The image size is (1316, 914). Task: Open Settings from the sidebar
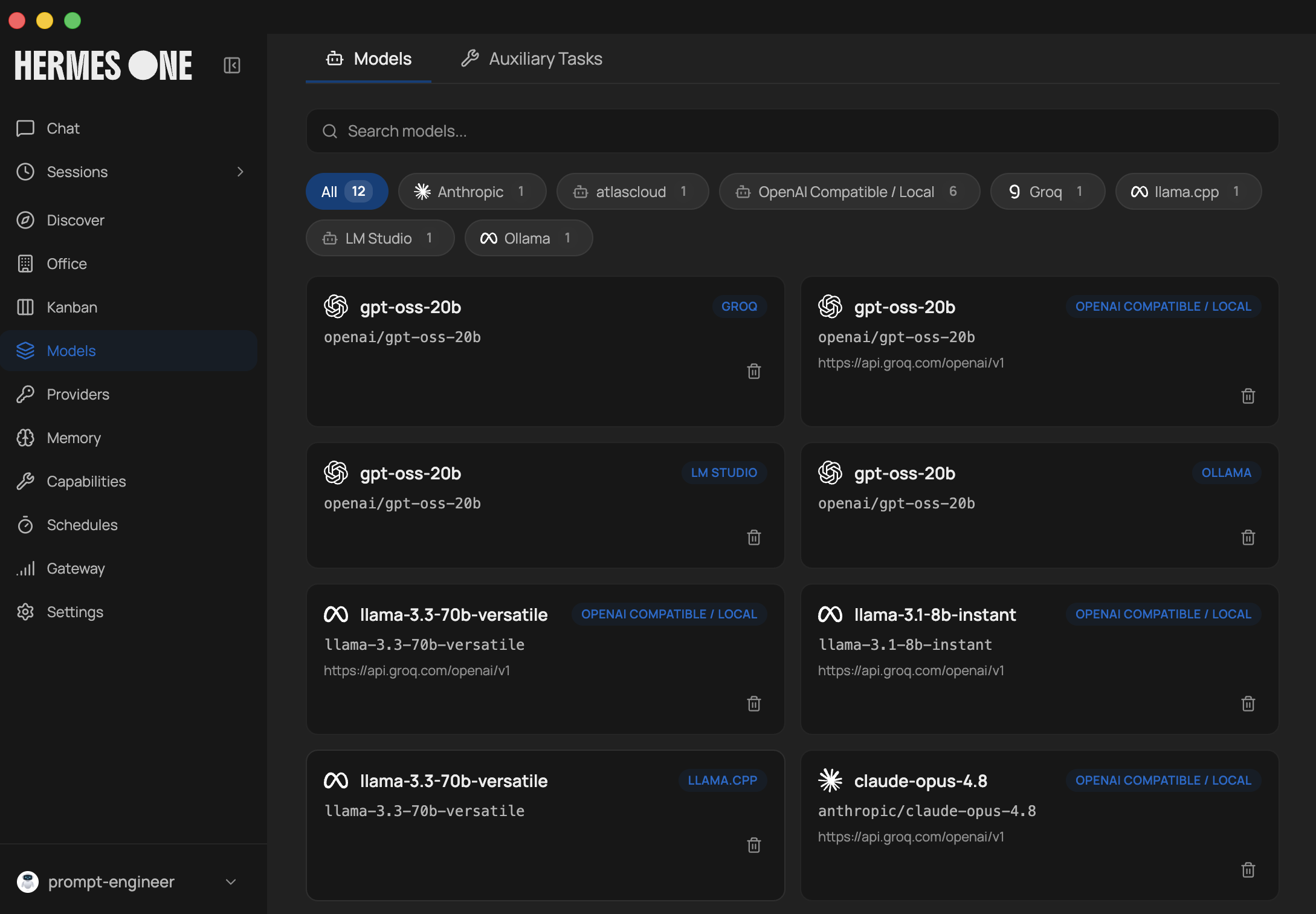(x=129, y=612)
